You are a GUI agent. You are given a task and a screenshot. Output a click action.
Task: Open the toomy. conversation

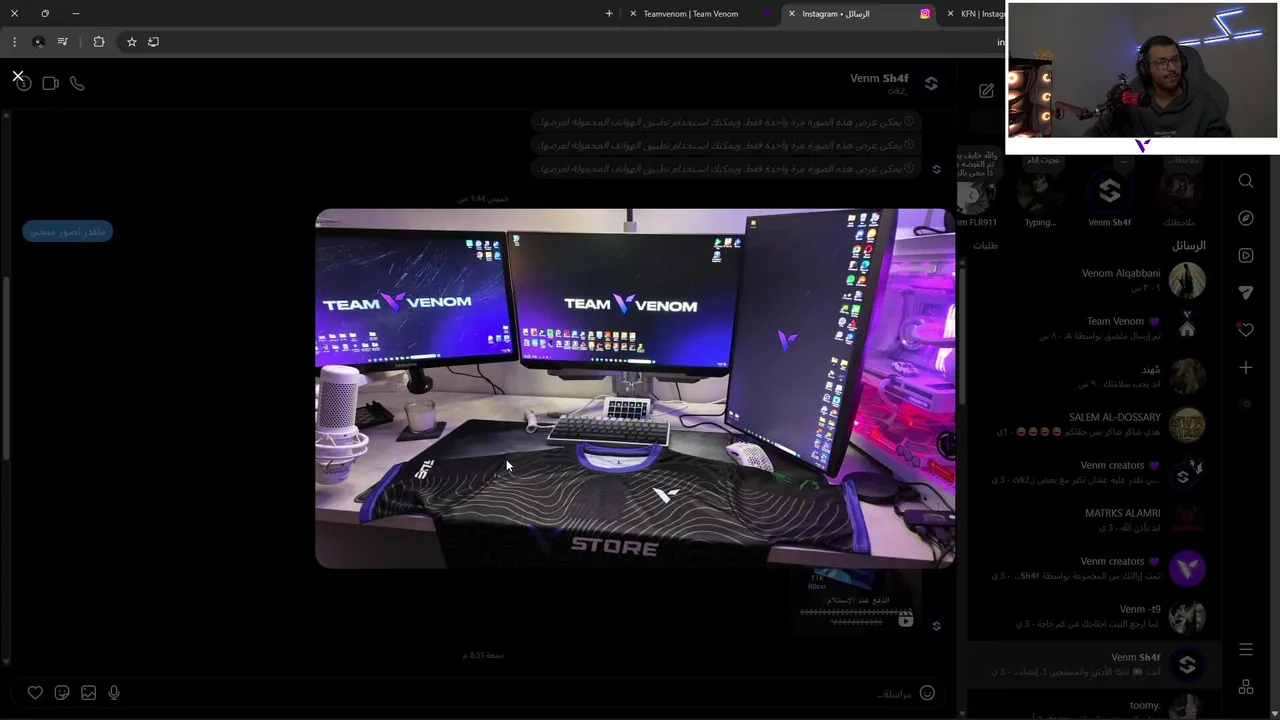[x=1094, y=707]
